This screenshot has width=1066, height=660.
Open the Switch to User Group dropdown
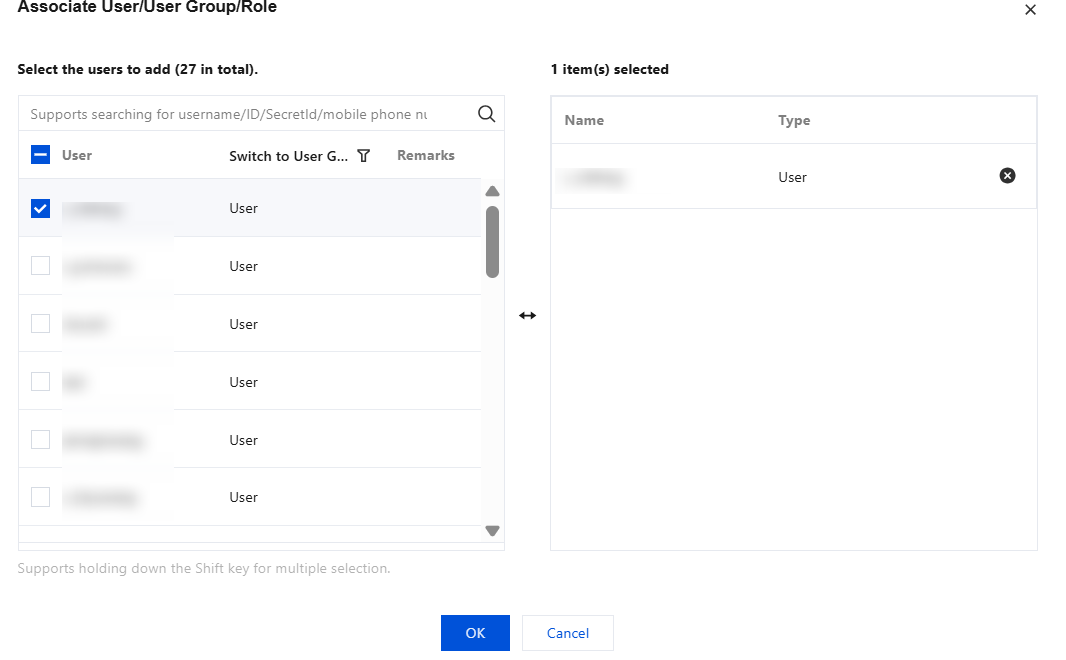(x=289, y=156)
